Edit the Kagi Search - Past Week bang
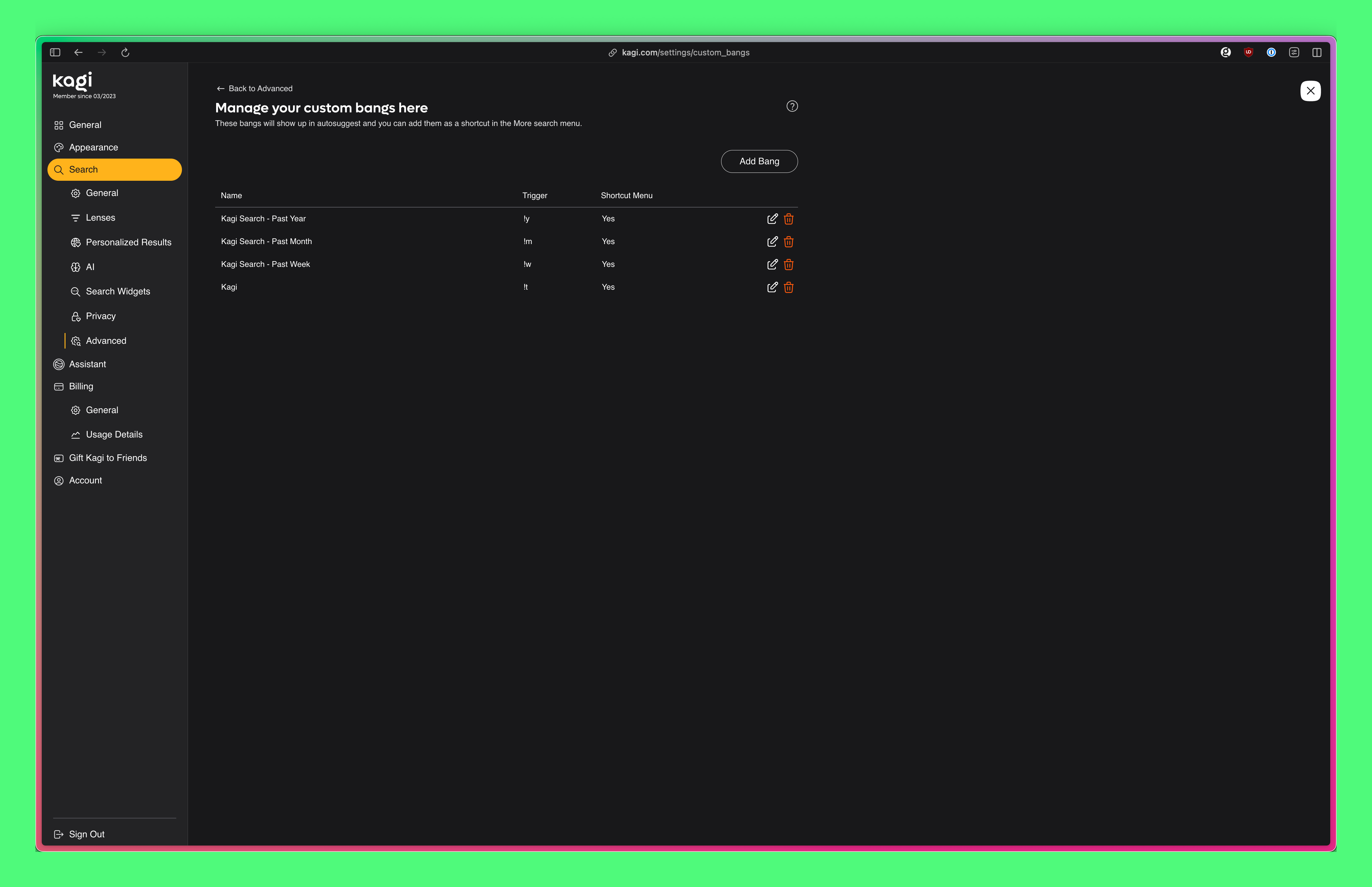 tap(772, 264)
